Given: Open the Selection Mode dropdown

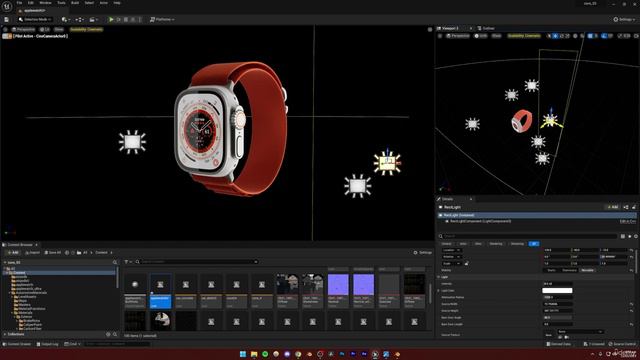Looking at the screenshot, I should [x=35, y=19].
